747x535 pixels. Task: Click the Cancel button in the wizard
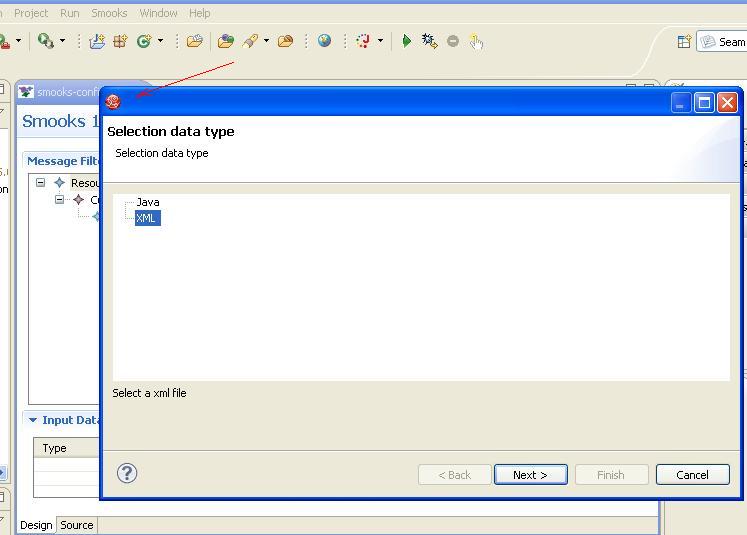693,475
